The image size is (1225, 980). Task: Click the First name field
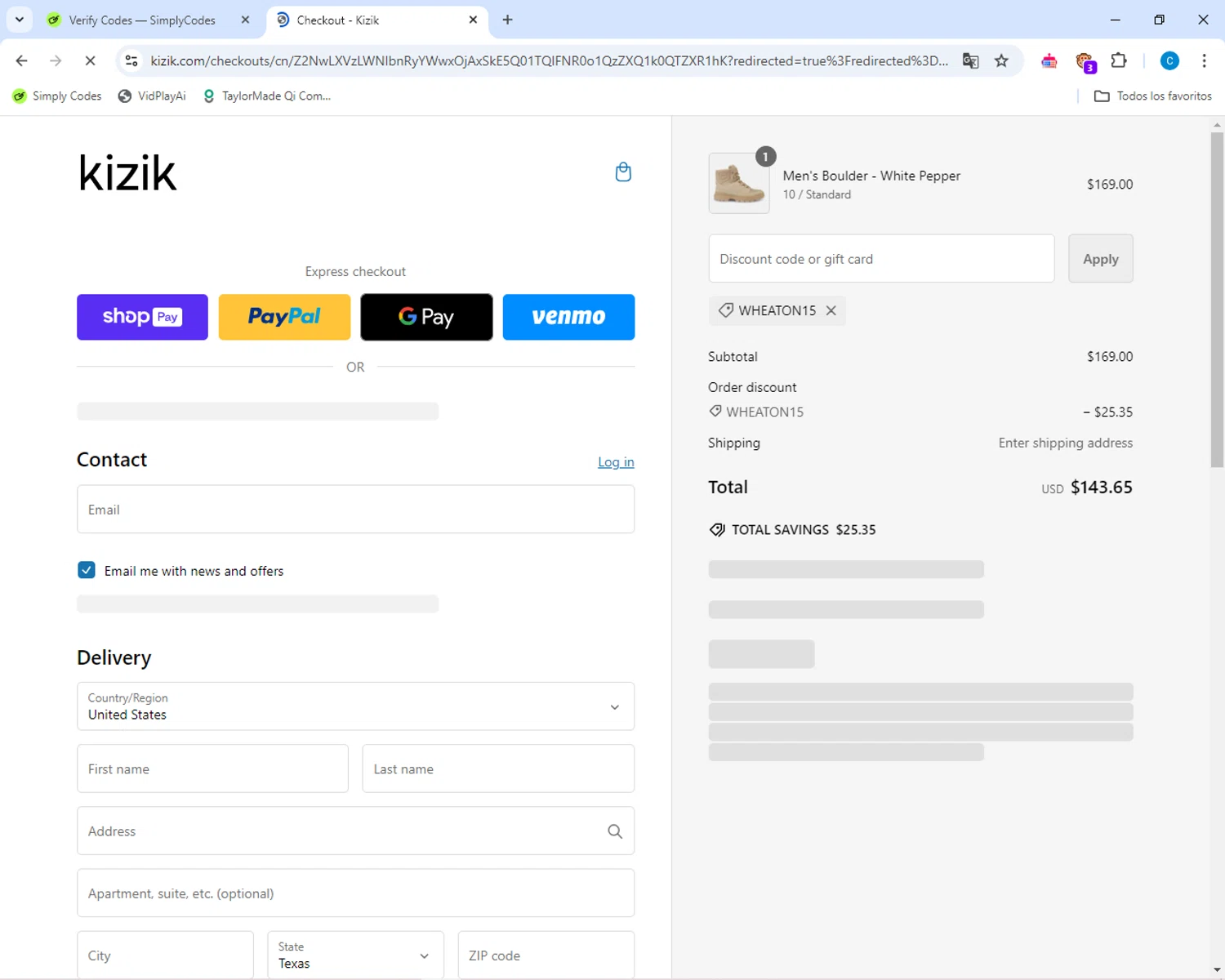coord(212,768)
